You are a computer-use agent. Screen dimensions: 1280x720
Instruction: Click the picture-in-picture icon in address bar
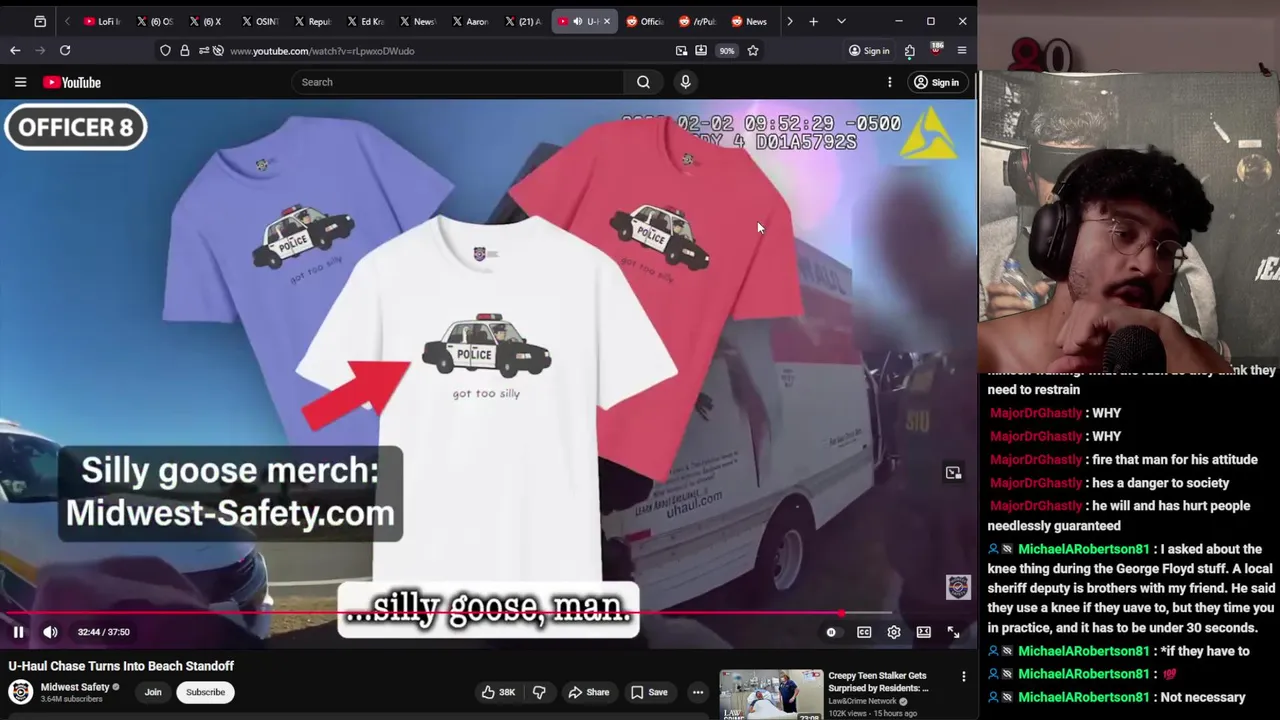(x=681, y=51)
